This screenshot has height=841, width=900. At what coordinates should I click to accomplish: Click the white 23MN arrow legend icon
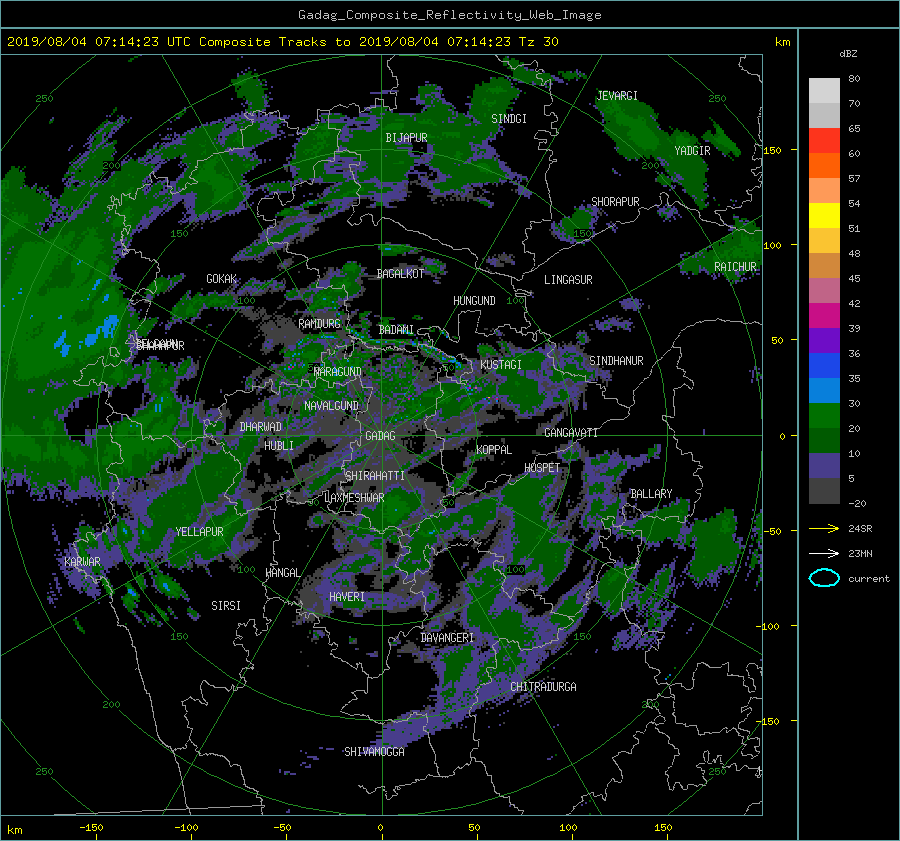pyautogui.click(x=824, y=553)
